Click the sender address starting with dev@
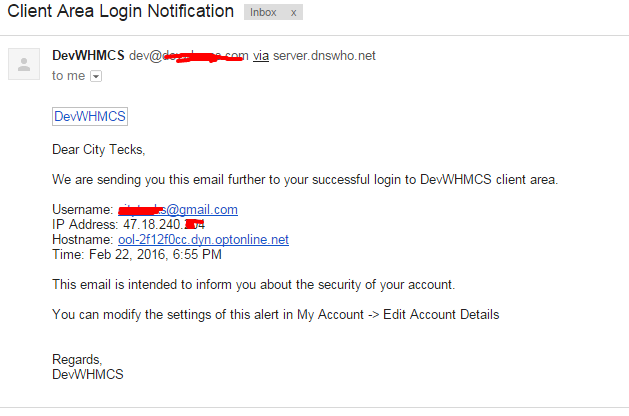Image resolution: width=629 pixels, height=416 pixels. pos(189,56)
